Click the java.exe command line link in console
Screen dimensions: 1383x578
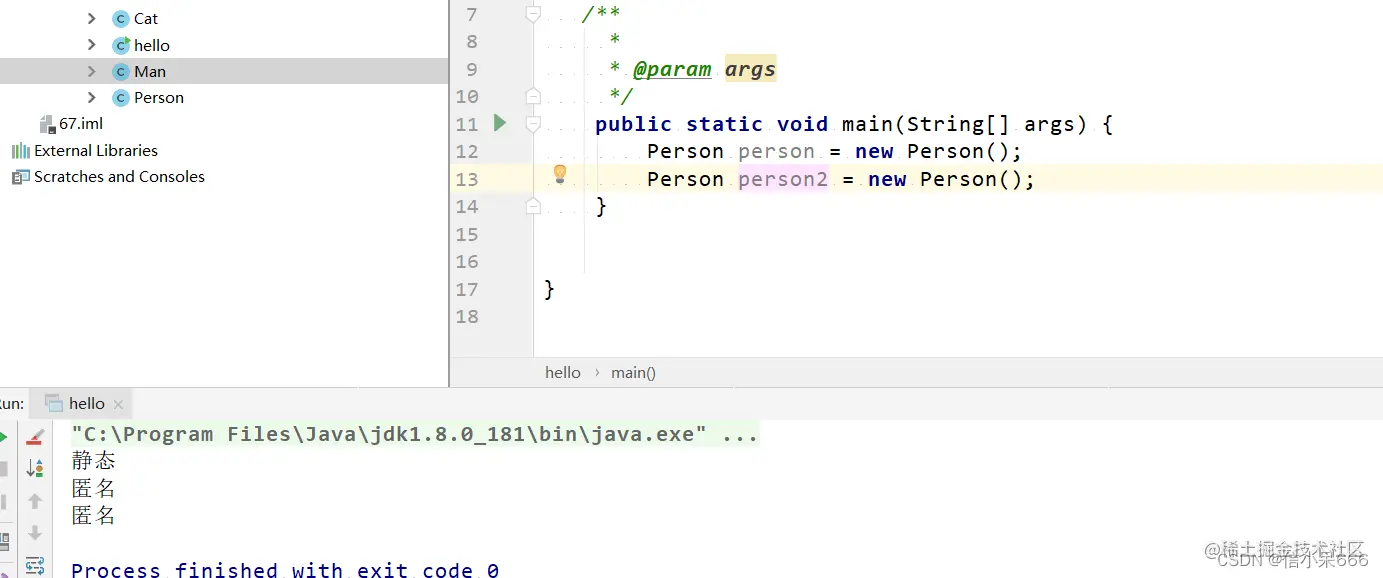coord(415,434)
